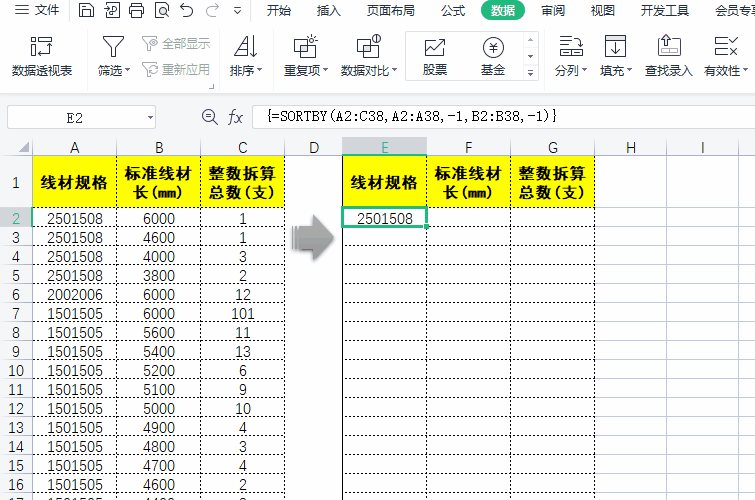The height and width of the screenshot is (500, 755).
Task: Switch to the 插入 tab
Action: (329, 10)
